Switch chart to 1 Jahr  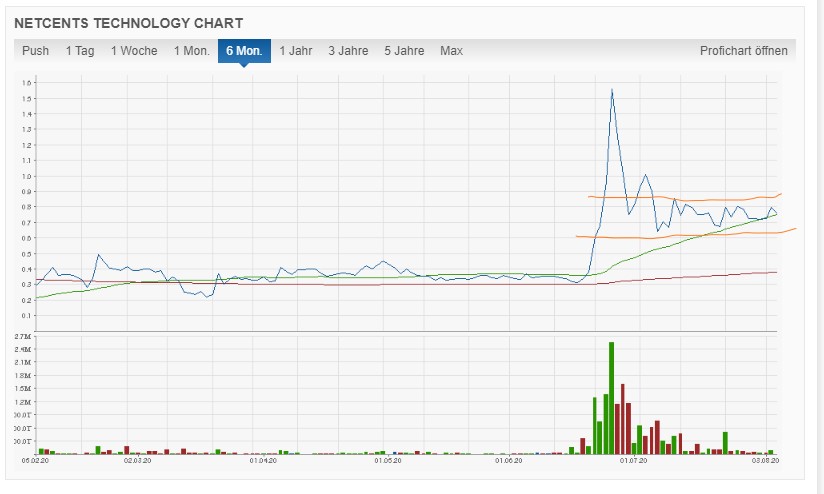295,51
